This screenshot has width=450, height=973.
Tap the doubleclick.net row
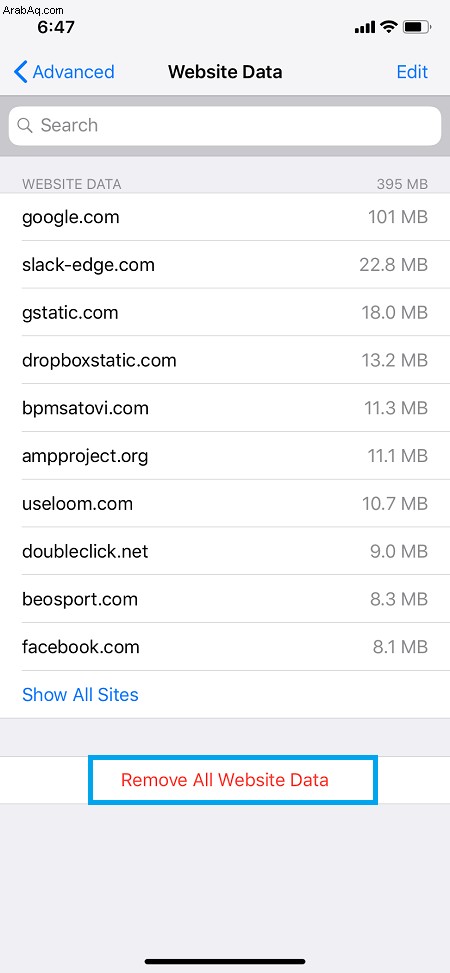click(225, 552)
